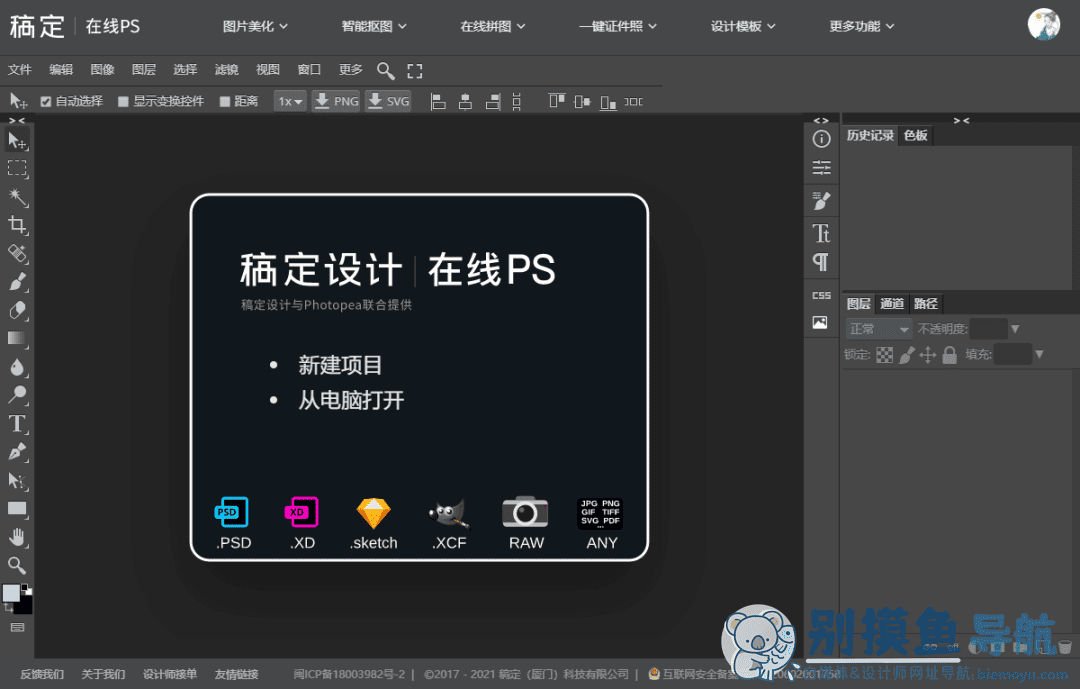Select the Pen tool
The height and width of the screenshot is (689, 1080).
click(17, 452)
